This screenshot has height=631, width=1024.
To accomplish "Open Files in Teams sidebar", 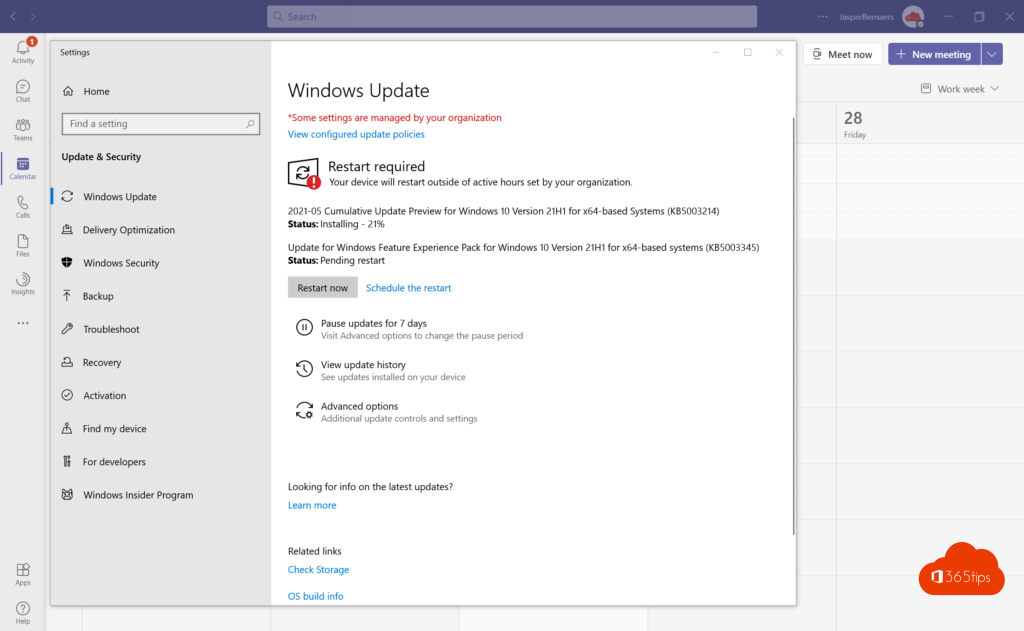I will (x=23, y=245).
